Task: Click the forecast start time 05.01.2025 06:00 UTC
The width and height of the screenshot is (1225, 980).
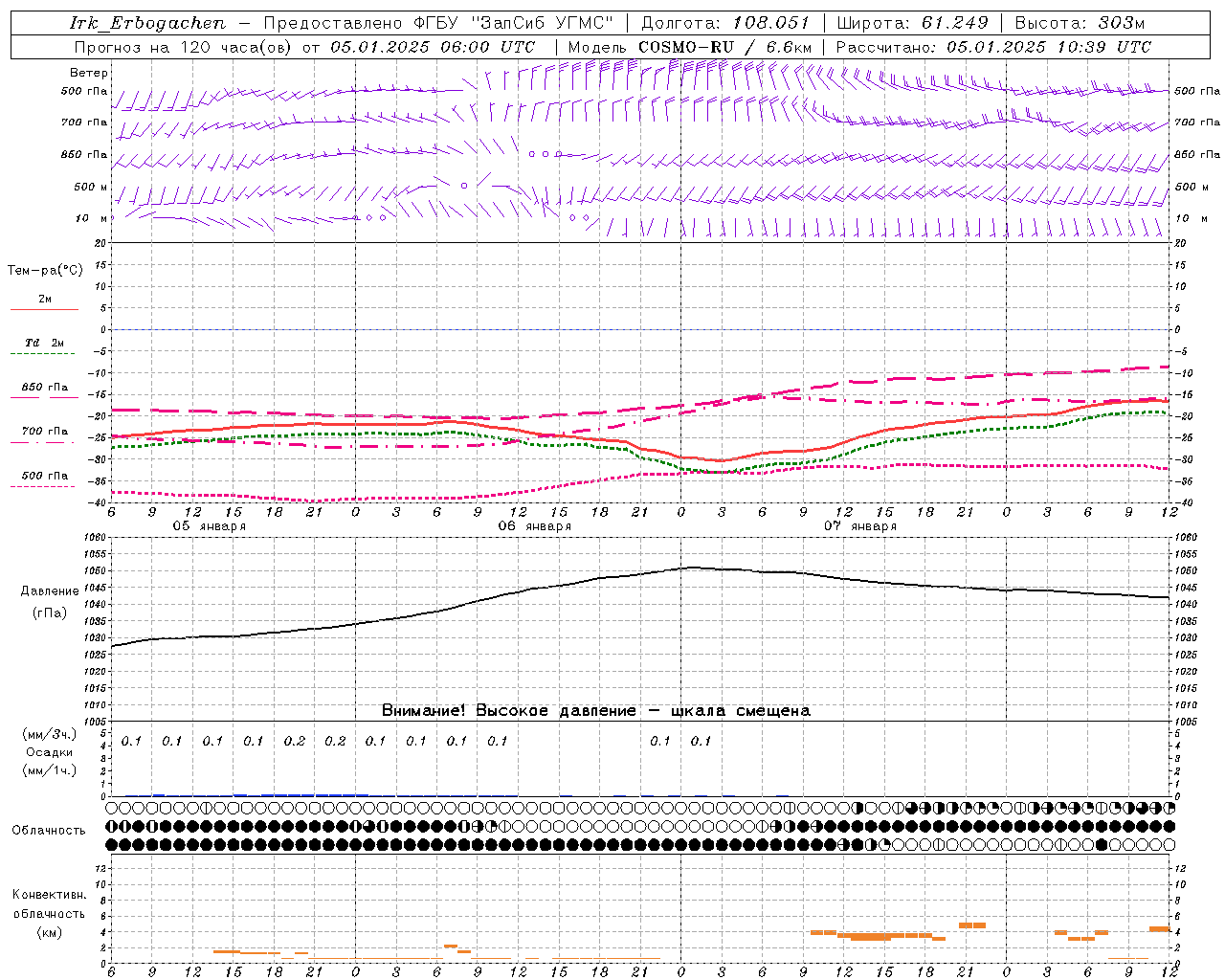Action: tap(433, 47)
